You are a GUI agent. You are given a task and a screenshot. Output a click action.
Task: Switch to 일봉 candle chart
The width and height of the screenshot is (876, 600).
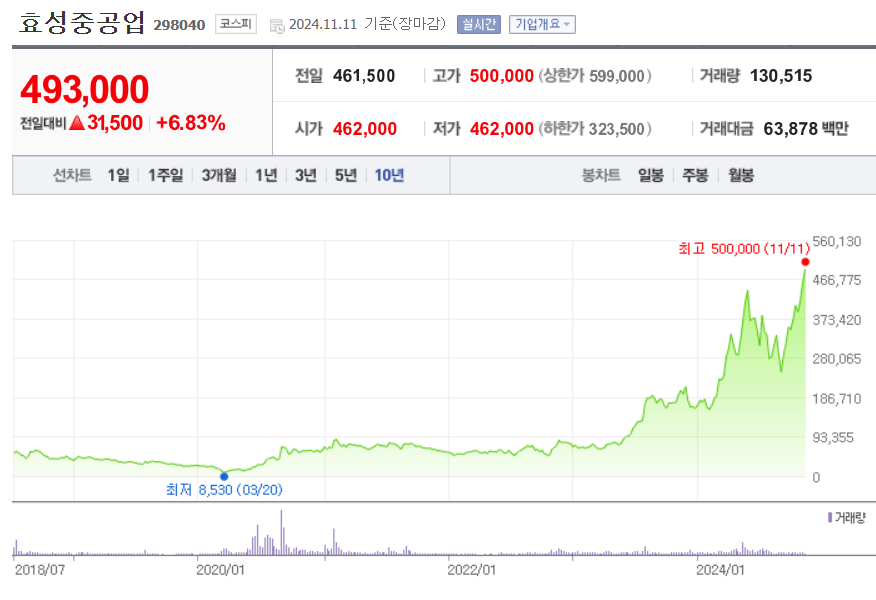tap(651, 175)
